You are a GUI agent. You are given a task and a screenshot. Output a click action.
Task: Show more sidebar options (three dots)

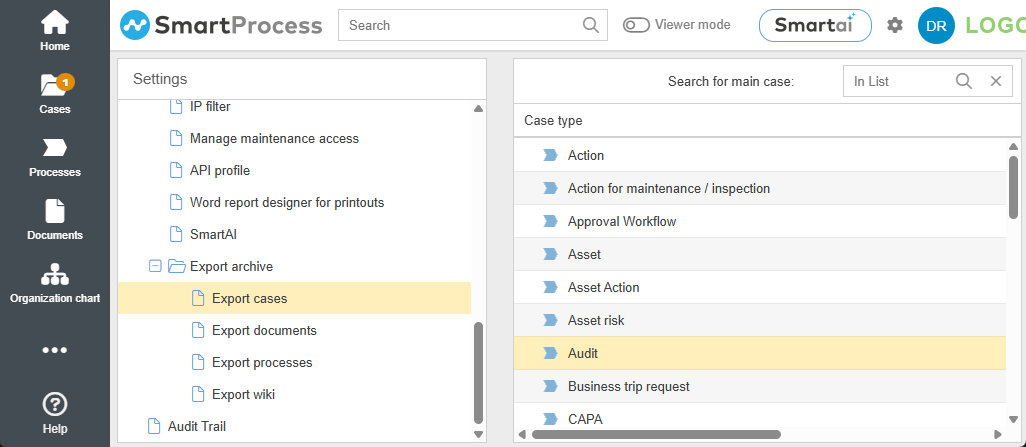tap(55, 350)
